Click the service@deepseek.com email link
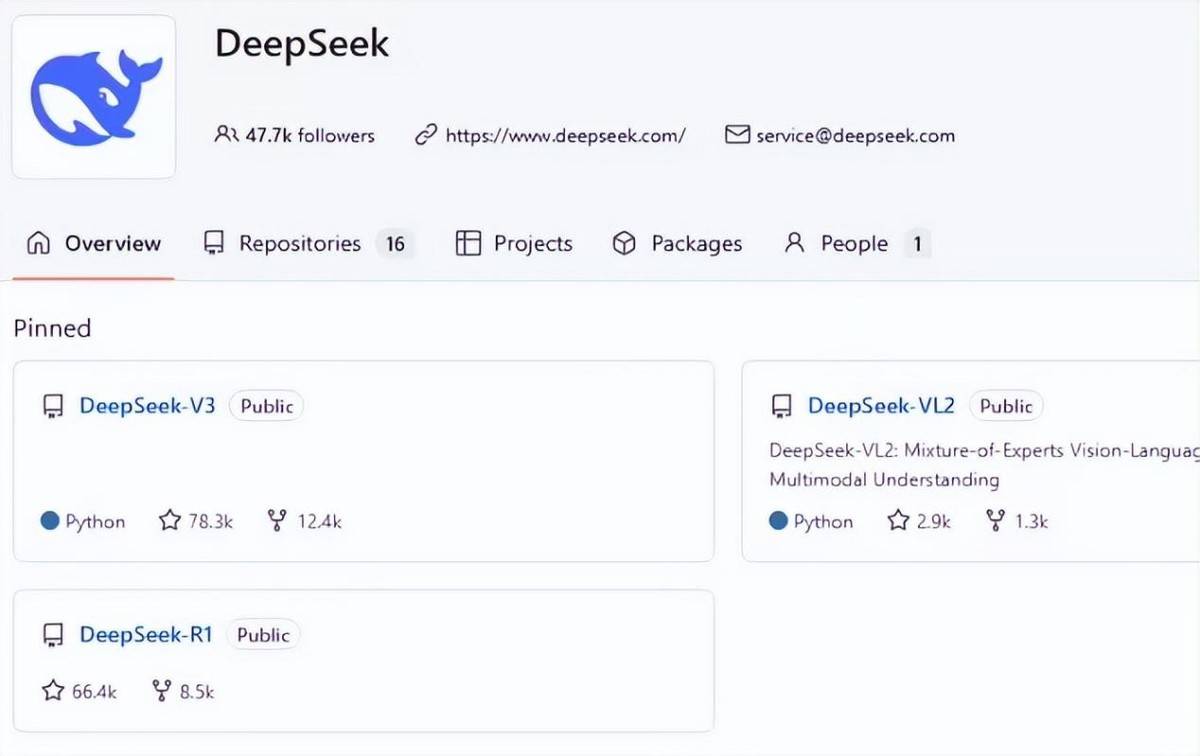This screenshot has width=1200, height=756. (855, 136)
